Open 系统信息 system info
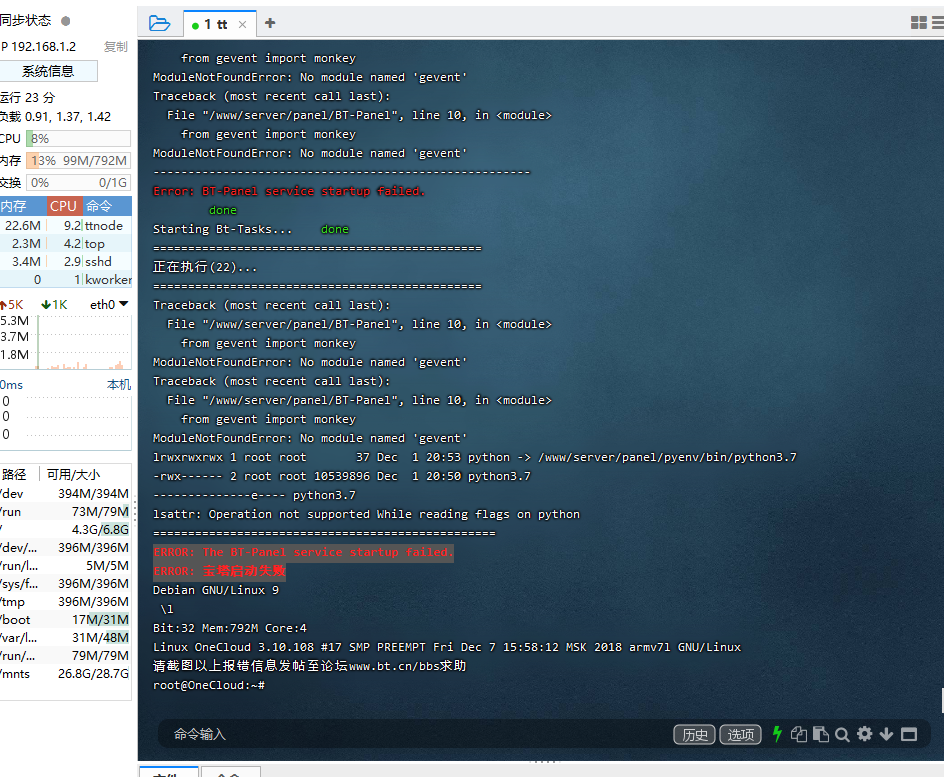The width and height of the screenshot is (944, 777). coord(48,71)
